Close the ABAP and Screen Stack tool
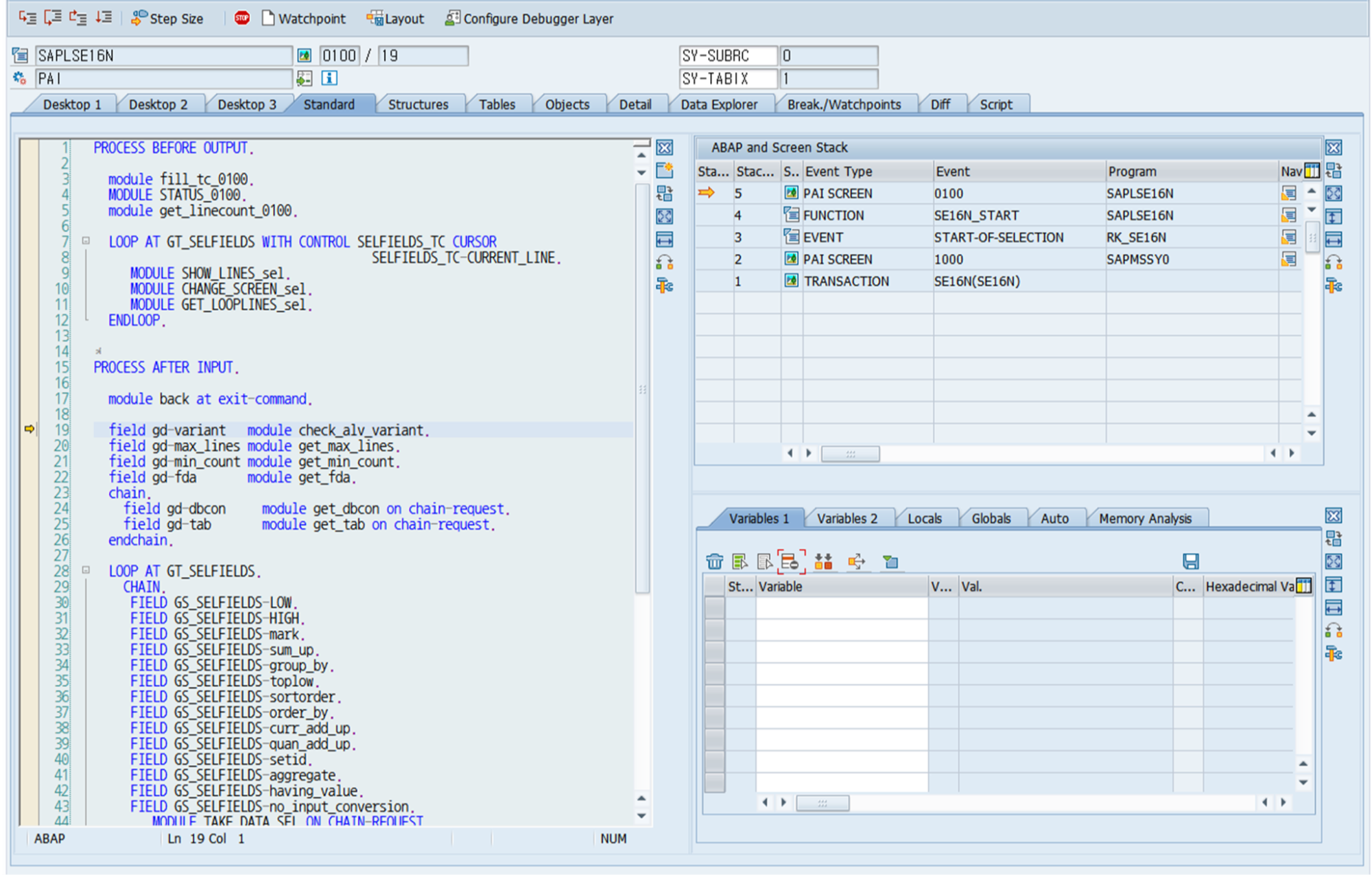This screenshot has height=875, width=1372. [1333, 148]
